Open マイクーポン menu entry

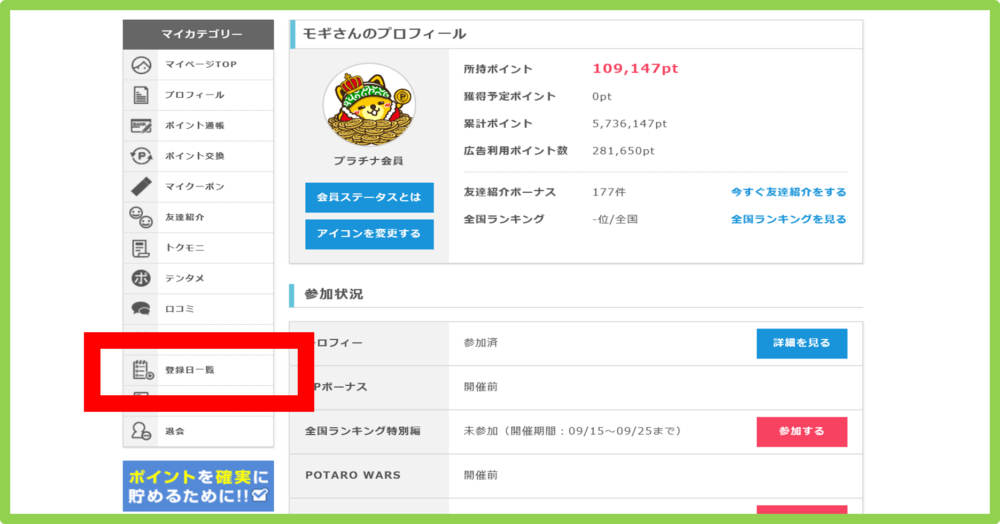click(x=198, y=187)
